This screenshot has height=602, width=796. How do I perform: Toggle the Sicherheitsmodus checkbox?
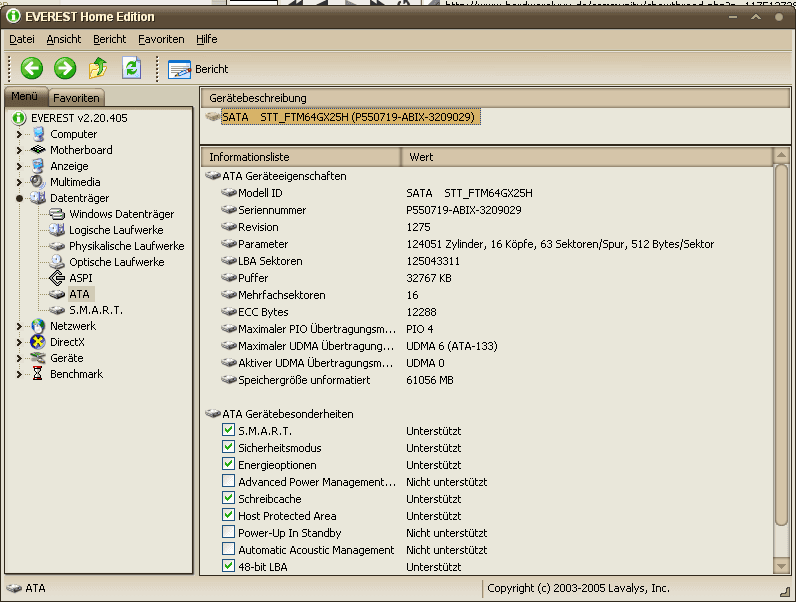tap(228, 447)
